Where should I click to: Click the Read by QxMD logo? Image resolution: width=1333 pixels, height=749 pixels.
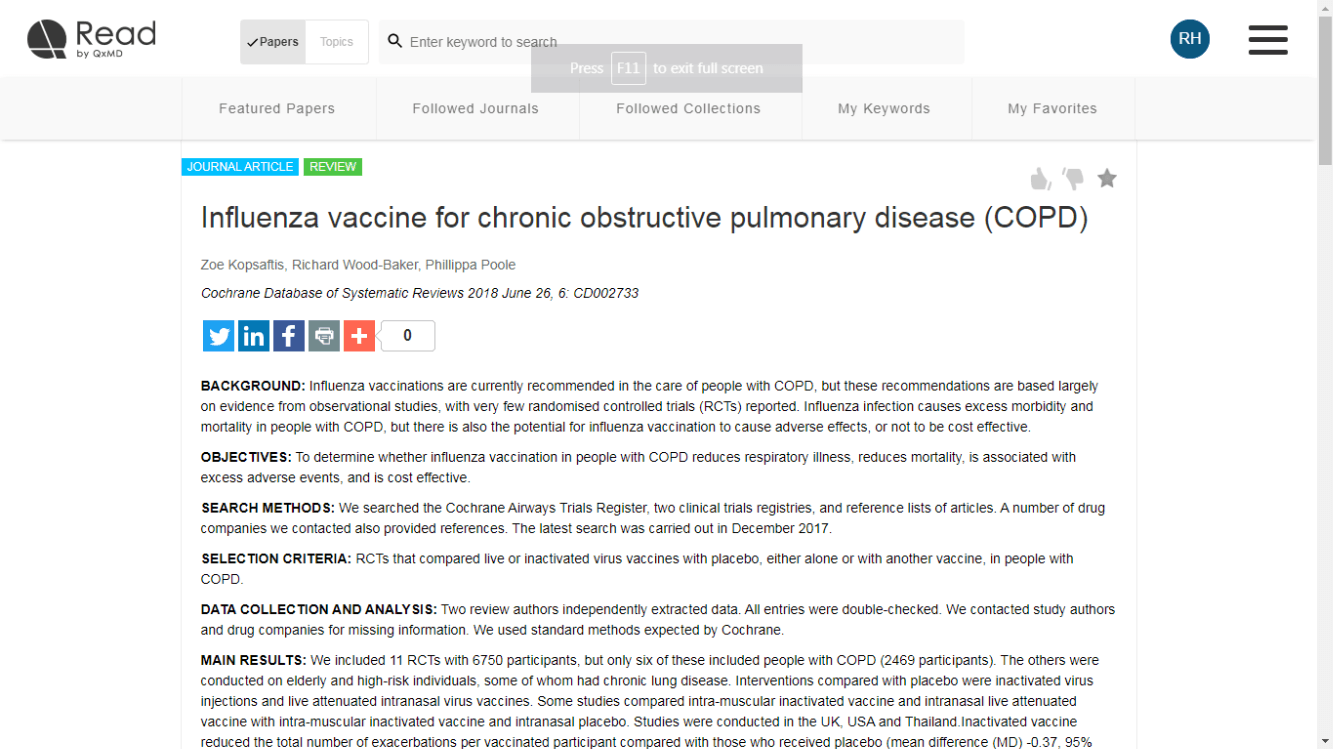point(91,40)
